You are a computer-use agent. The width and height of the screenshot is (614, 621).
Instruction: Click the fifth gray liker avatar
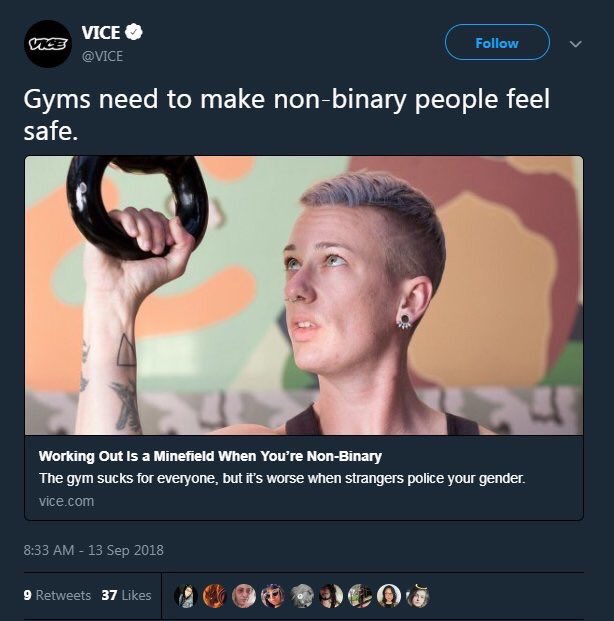point(302,596)
